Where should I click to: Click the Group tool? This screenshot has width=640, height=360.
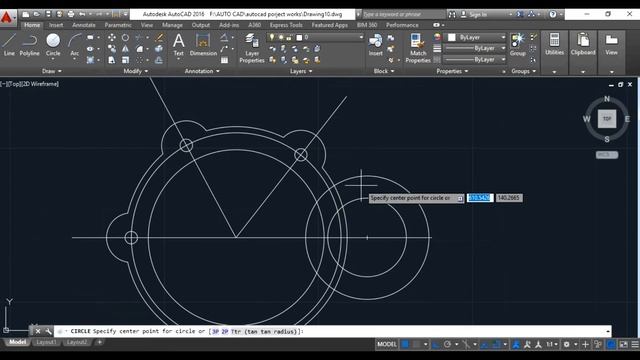(x=517, y=44)
